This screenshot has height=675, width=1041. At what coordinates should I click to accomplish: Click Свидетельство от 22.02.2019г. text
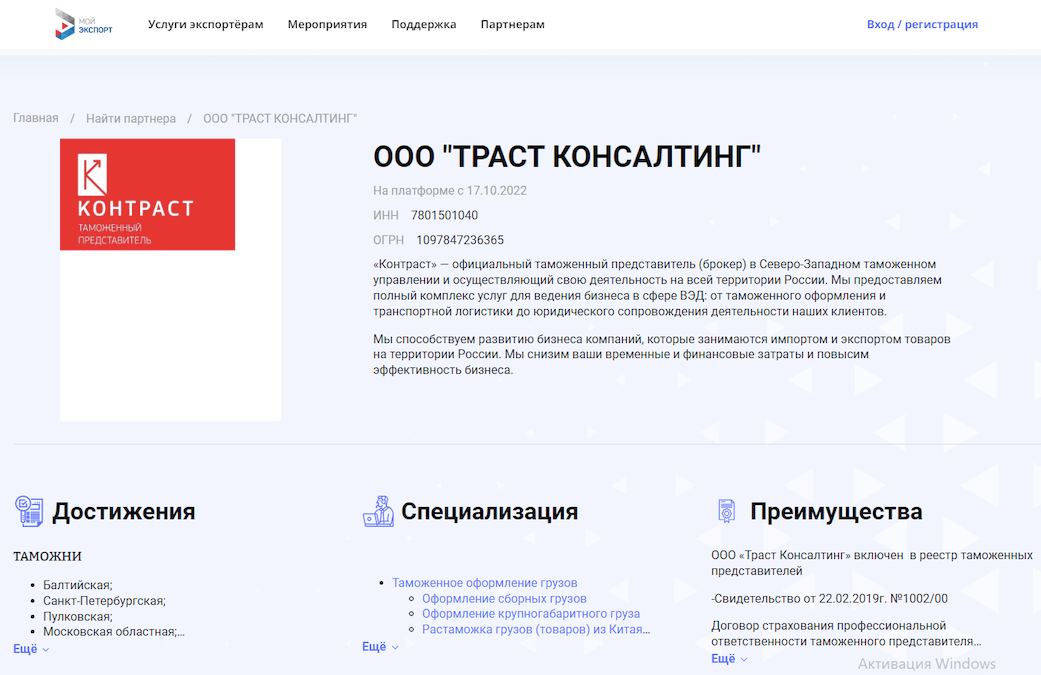click(x=830, y=599)
